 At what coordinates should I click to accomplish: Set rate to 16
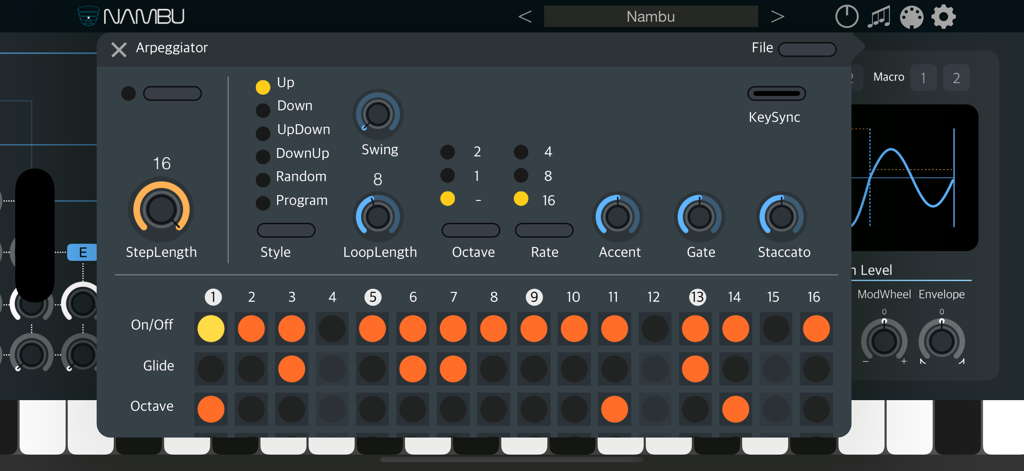[x=520, y=199]
